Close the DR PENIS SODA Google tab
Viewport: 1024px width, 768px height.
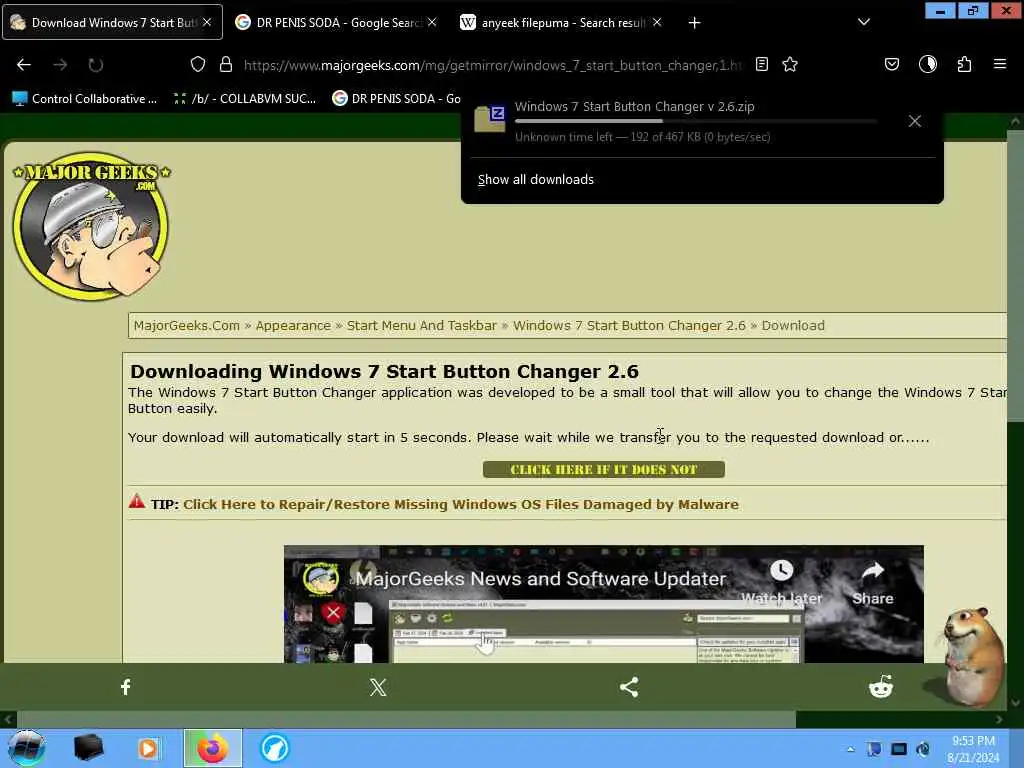pos(432,22)
